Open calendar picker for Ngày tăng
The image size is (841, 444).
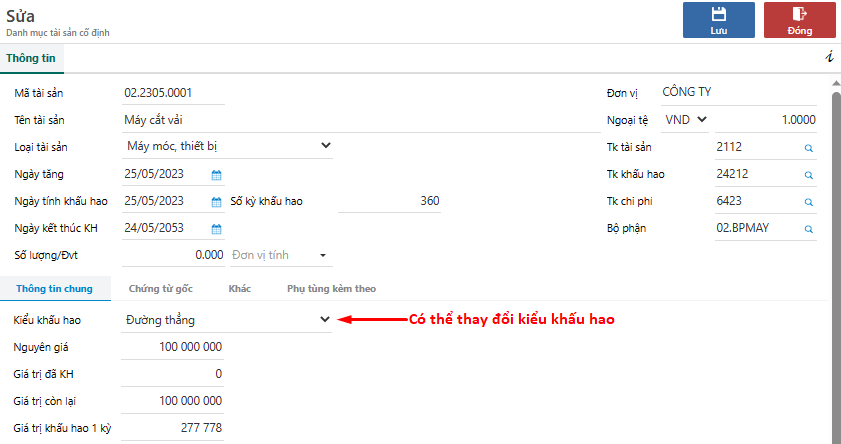click(216, 174)
